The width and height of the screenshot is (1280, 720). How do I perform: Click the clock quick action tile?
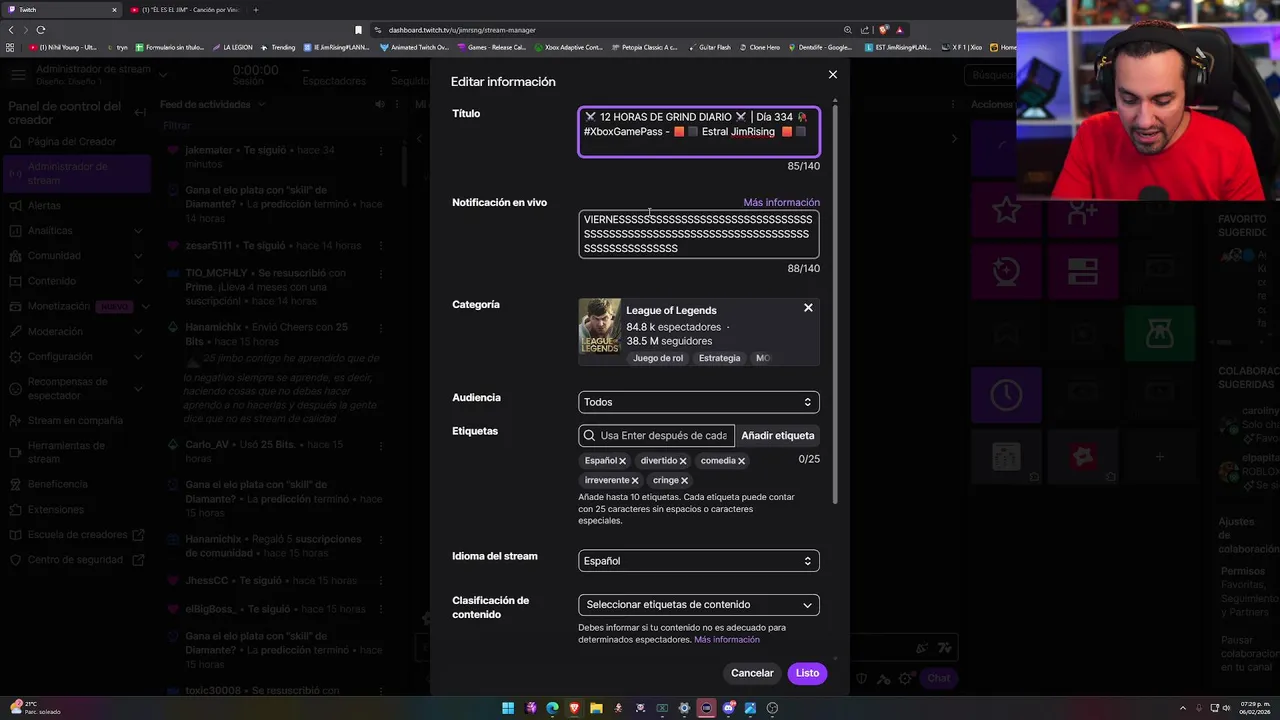coord(1006,394)
